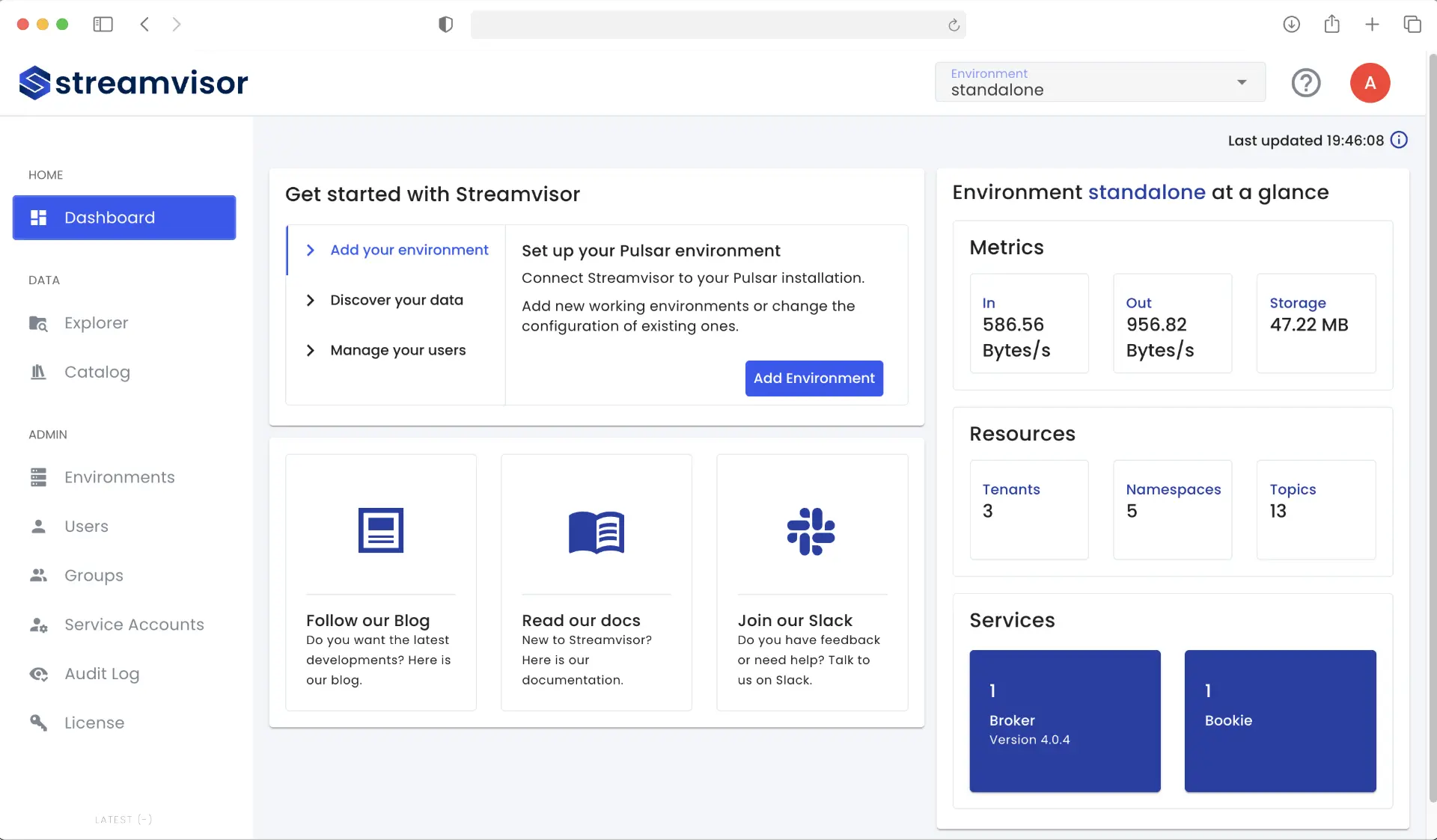Screen dimensions: 1437x840
Task: Open the user avatar A menu
Action: click(1370, 82)
